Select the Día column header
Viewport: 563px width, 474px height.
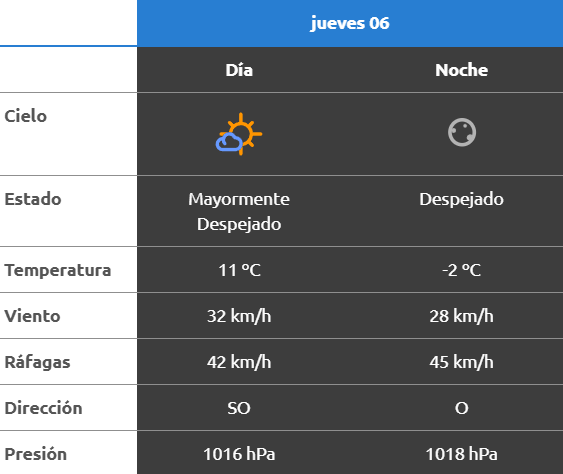(x=239, y=70)
